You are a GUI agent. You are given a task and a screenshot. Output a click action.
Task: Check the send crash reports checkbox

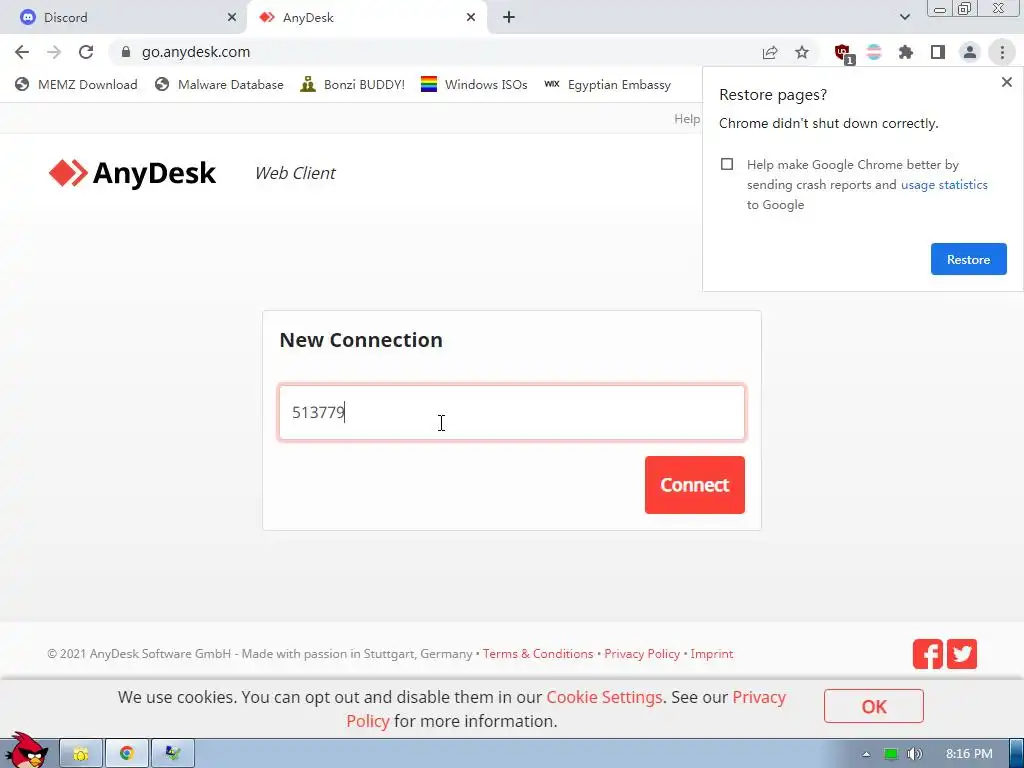[x=727, y=164]
